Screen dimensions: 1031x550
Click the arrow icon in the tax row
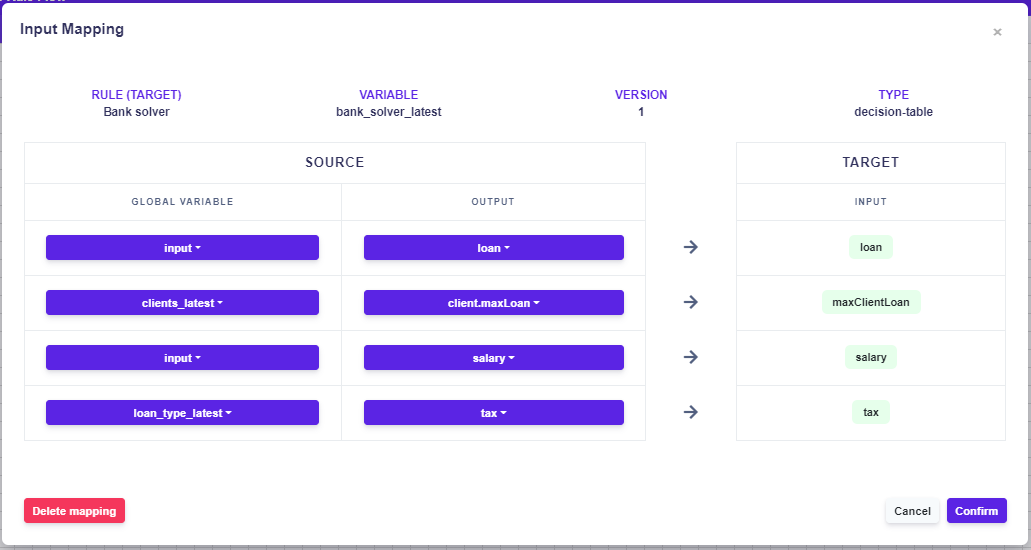[690, 412]
